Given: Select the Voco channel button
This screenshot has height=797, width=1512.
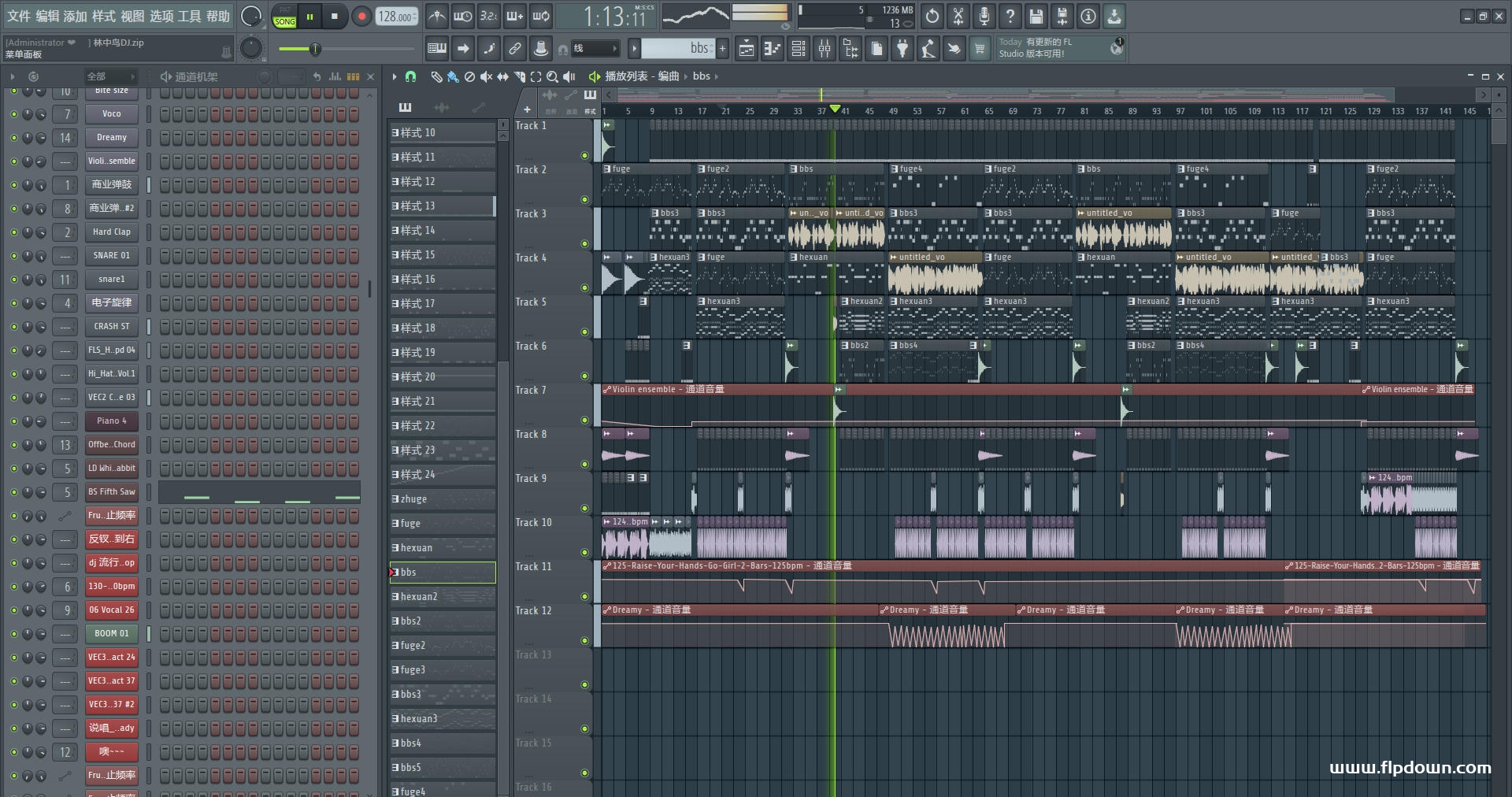Looking at the screenshot, I should coord(111,114).
